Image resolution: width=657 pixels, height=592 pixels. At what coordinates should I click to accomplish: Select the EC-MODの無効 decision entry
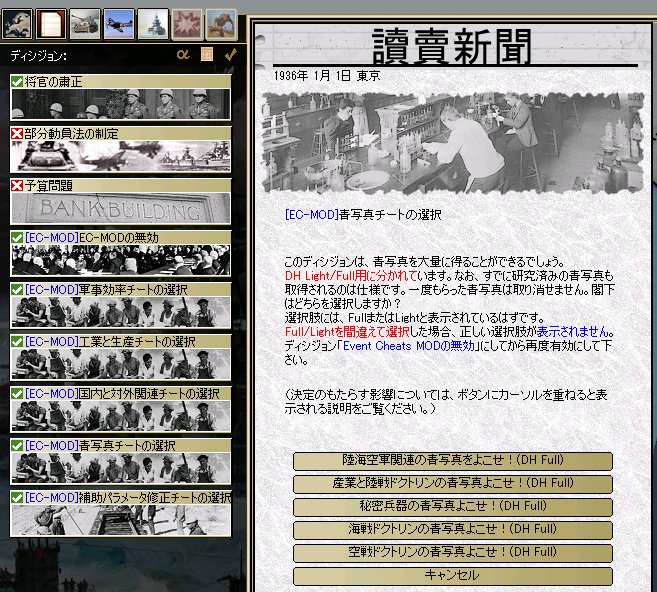(x=120, y=237)
